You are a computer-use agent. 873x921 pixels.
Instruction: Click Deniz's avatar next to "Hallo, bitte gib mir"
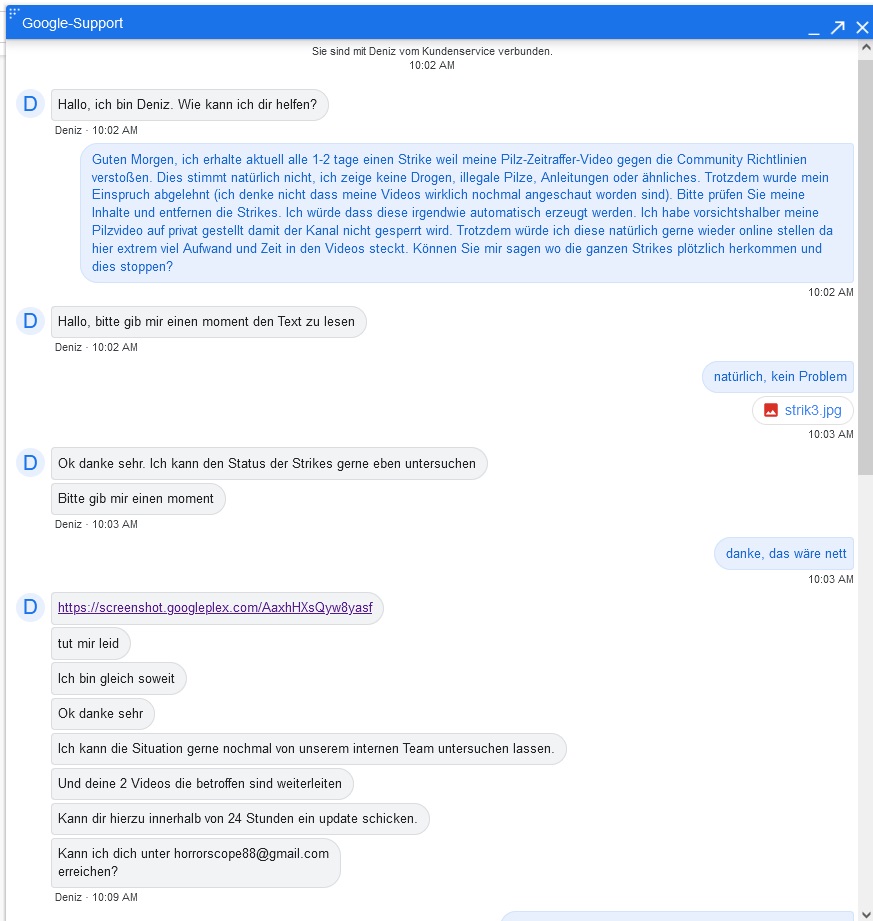[x=30, y=321]
